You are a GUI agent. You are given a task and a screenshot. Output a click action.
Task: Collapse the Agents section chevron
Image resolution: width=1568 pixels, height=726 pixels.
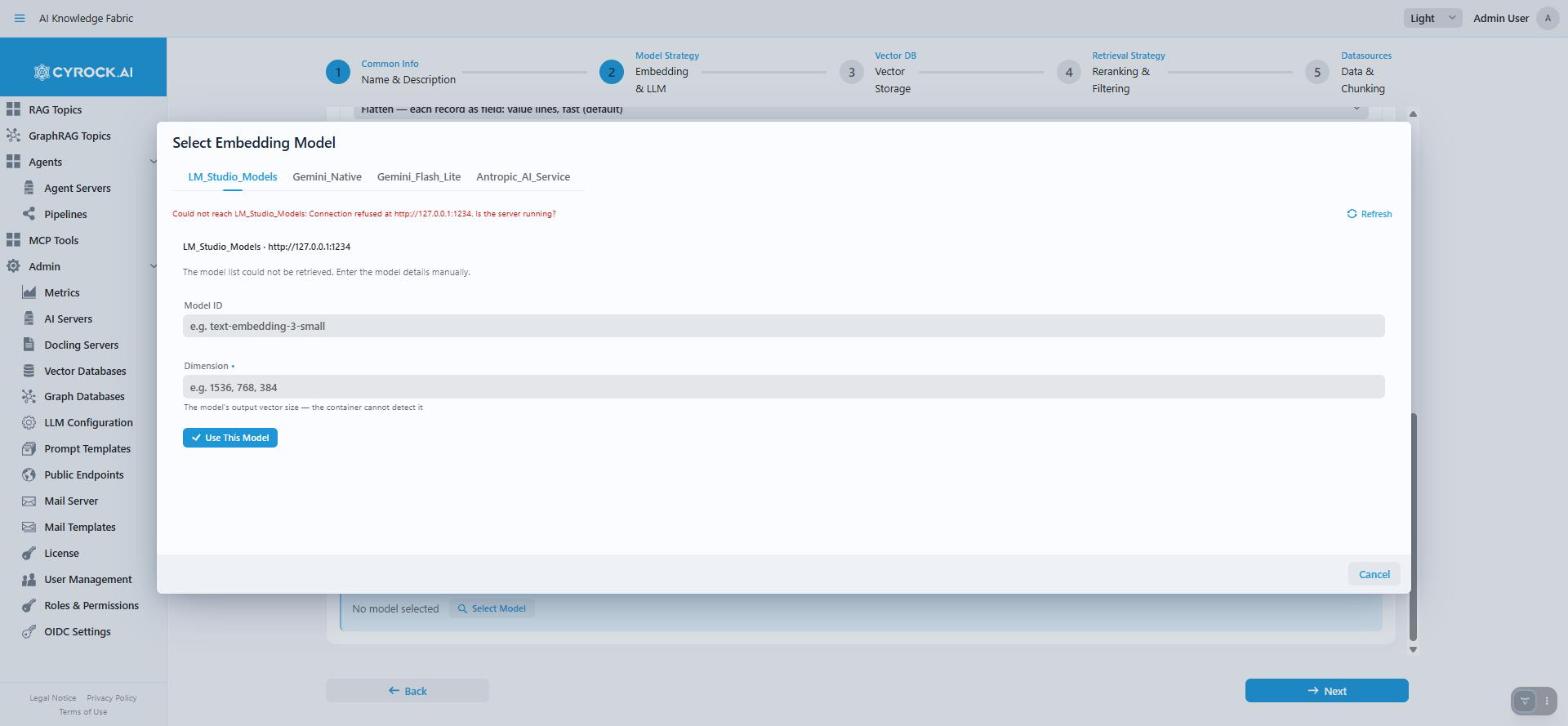[153, 162]
